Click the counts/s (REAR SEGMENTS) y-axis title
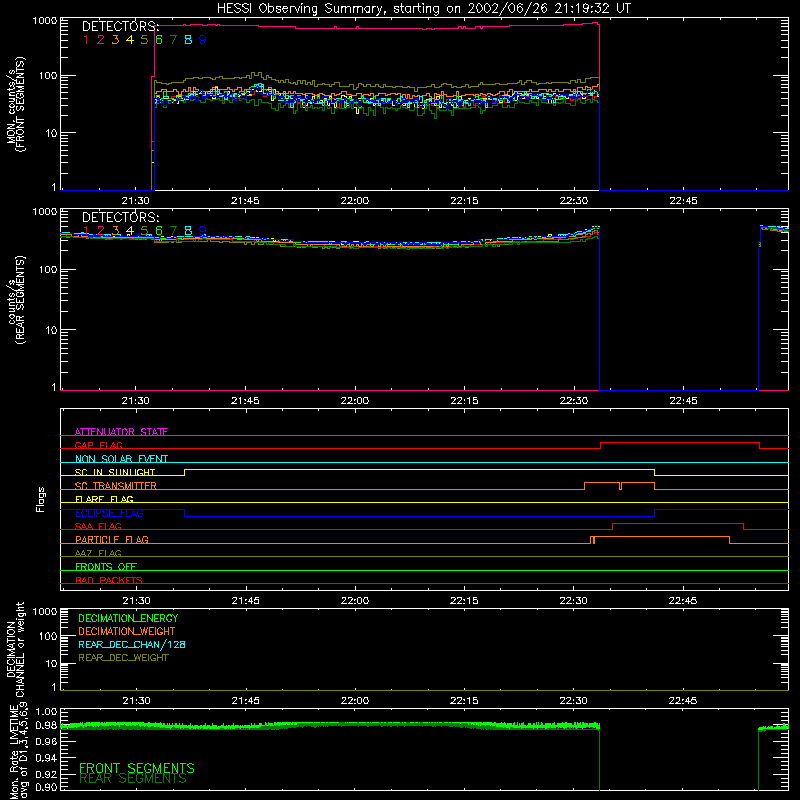Image resolution: width=800 pixels, height=800 pixels. pyautogui.click(x=15, y=299)
